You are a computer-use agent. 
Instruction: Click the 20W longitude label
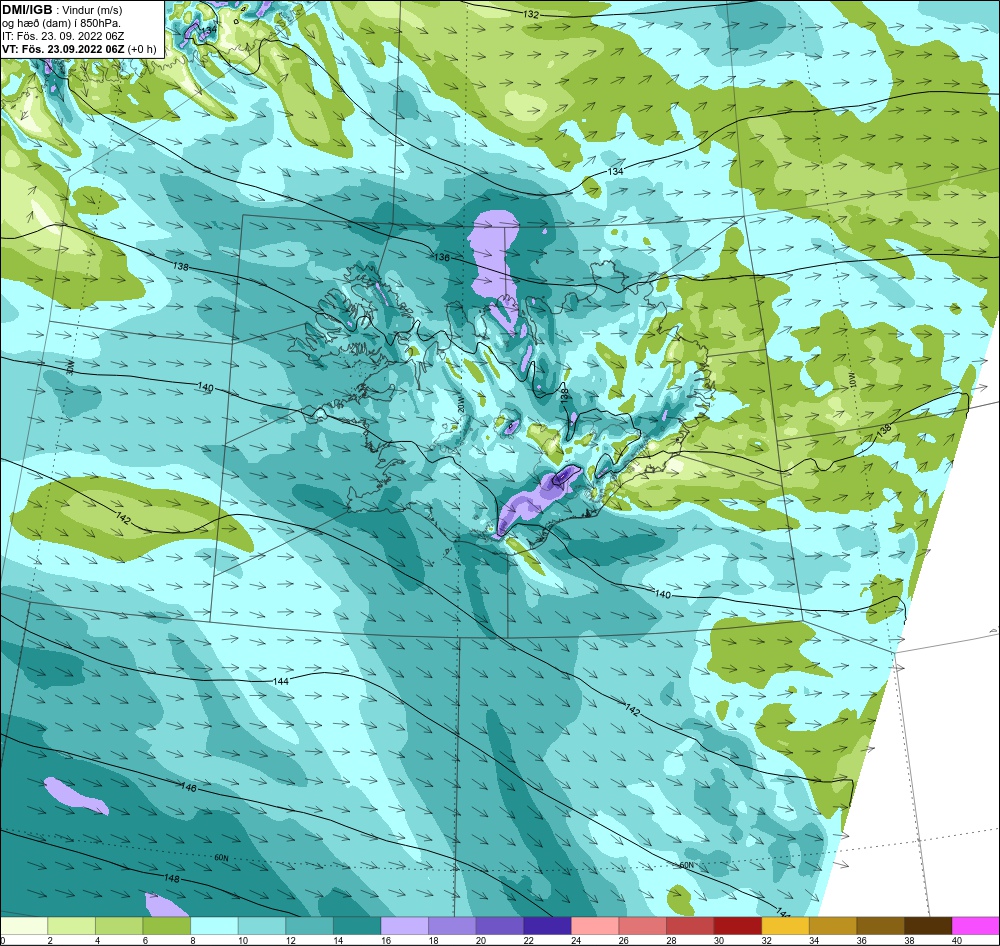click(460, 406)
